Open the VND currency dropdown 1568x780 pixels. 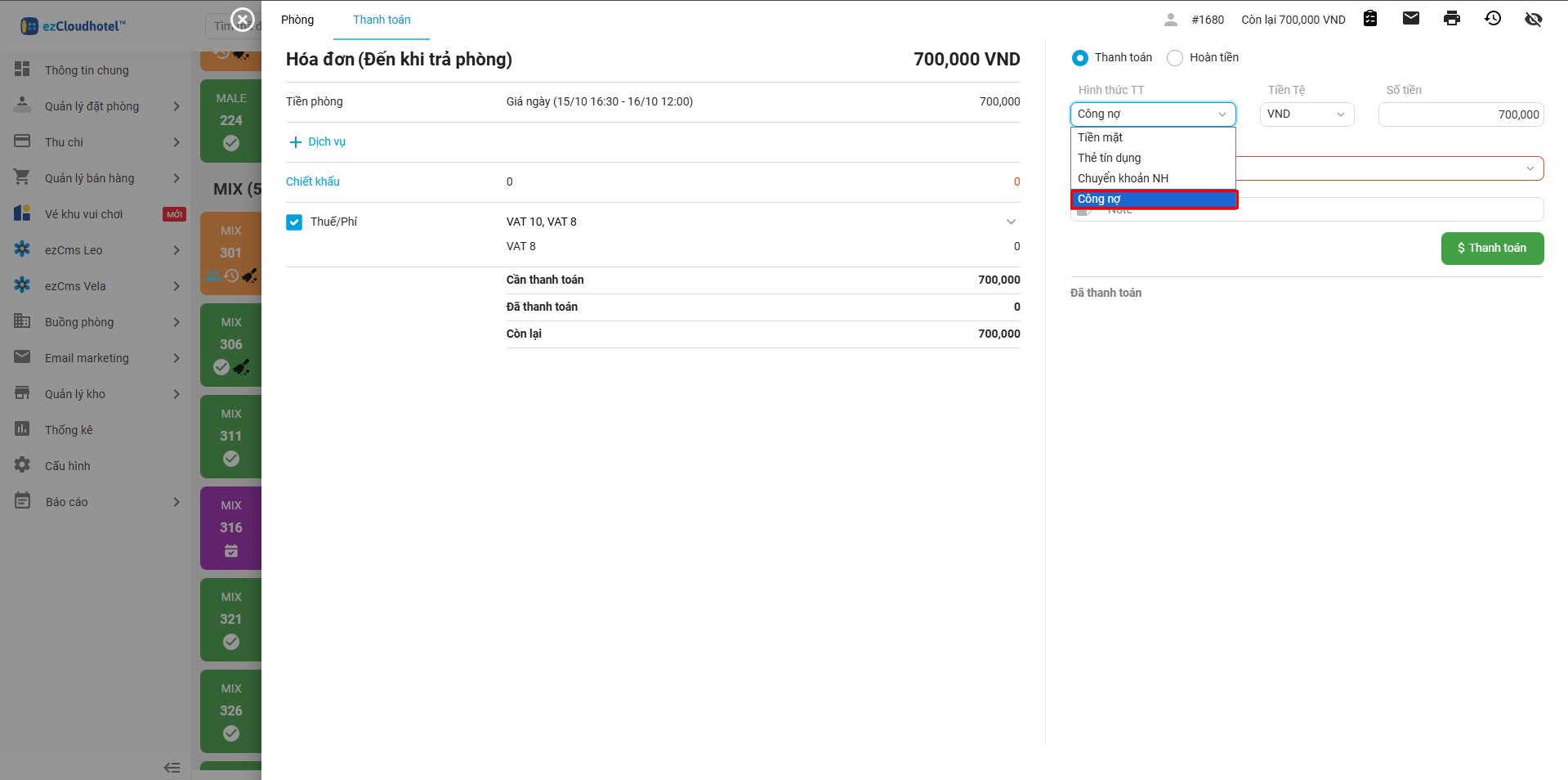click(x=1306, y=114)
